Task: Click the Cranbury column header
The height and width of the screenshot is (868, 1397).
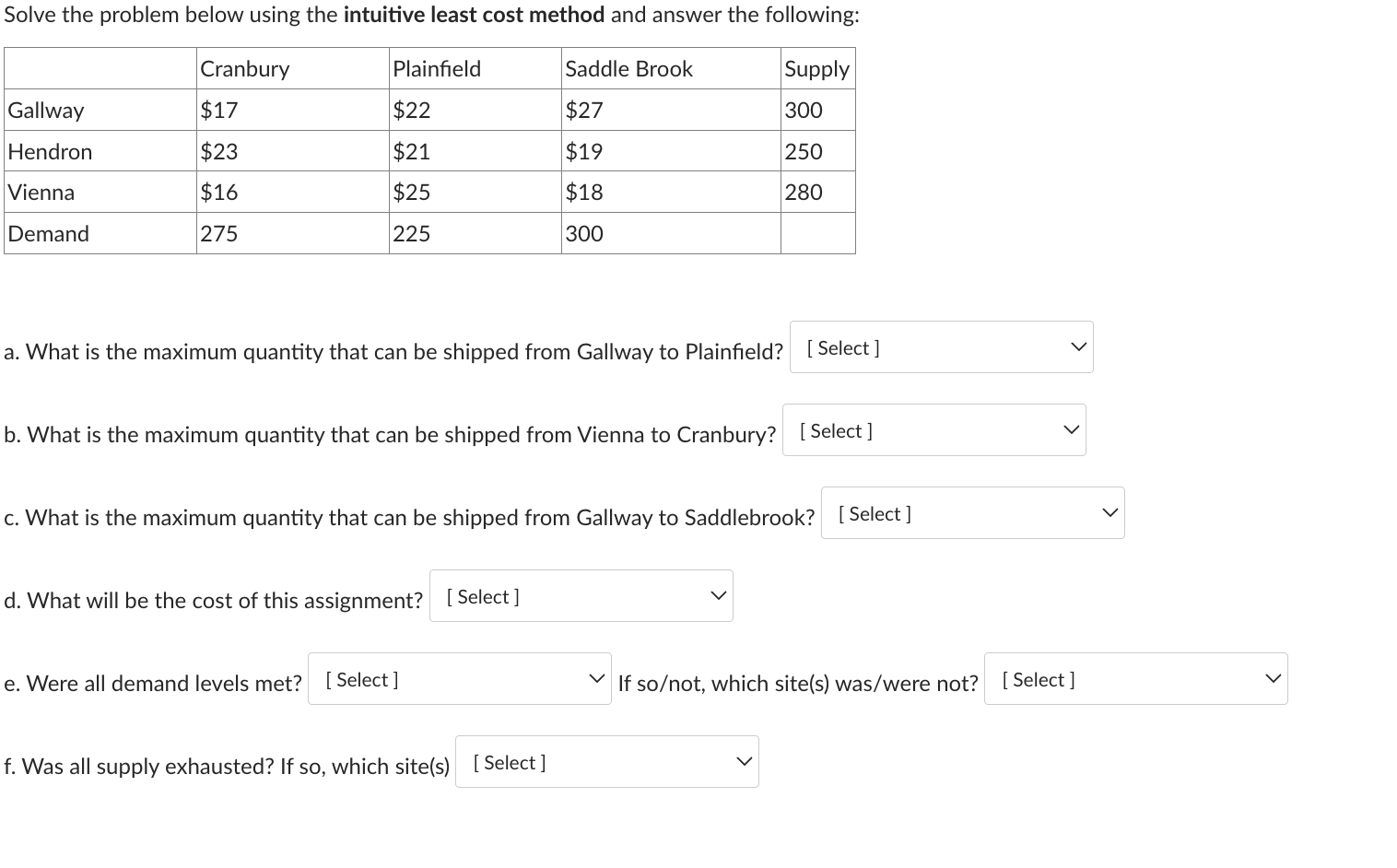Action: click(244, 68)
